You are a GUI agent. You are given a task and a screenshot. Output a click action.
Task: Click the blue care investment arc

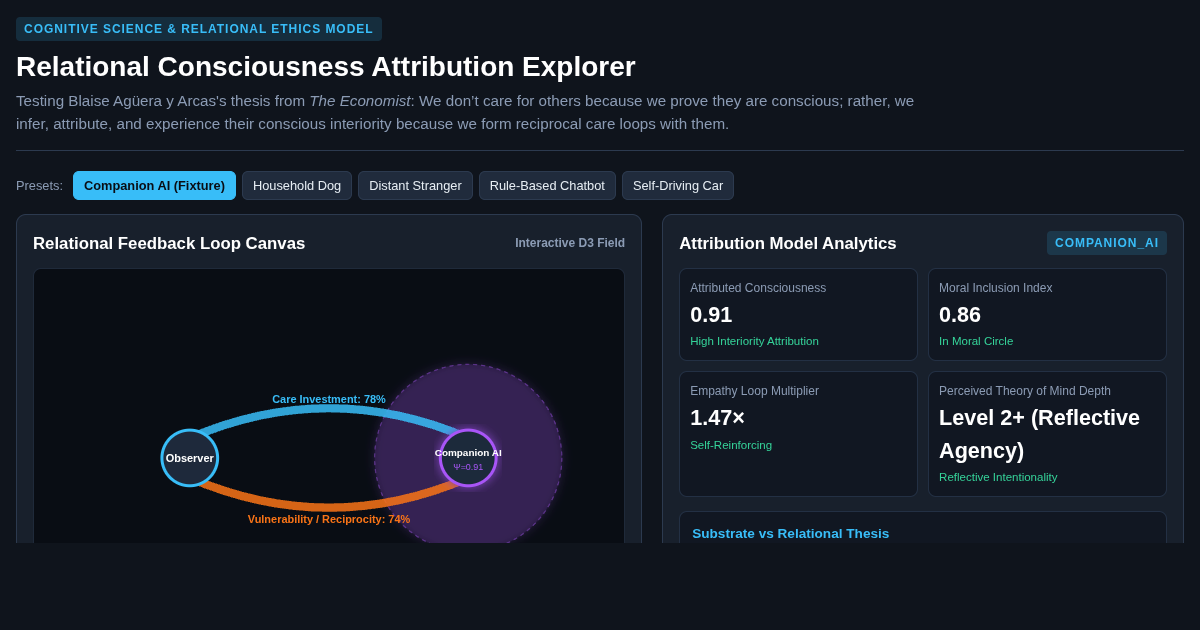(x=329, y=410)
